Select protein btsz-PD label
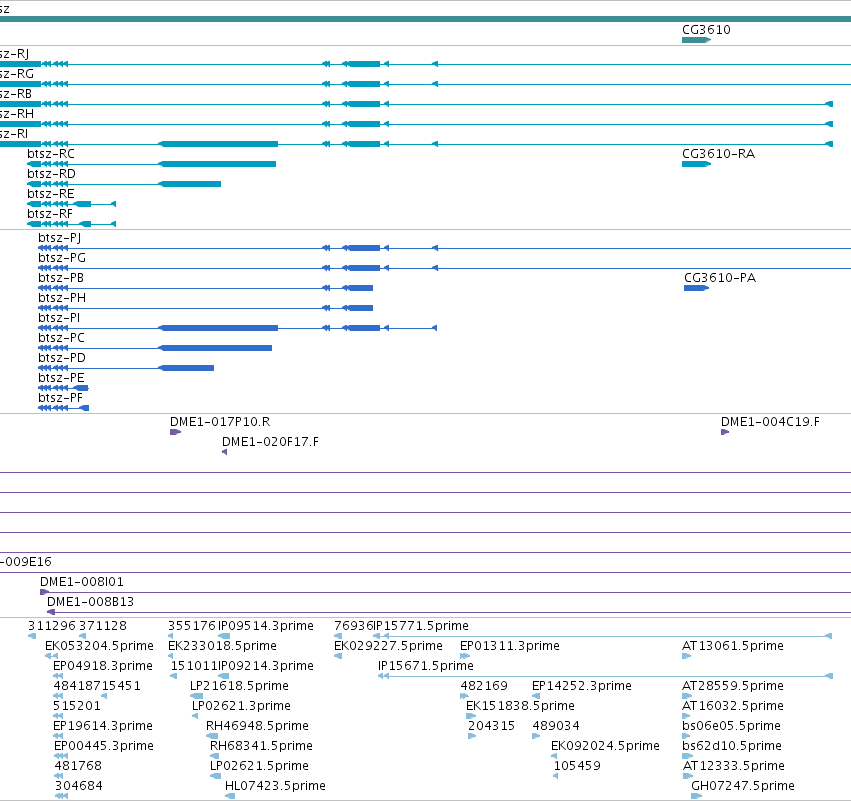Viewport: 851px width, 801px height. 62,358
